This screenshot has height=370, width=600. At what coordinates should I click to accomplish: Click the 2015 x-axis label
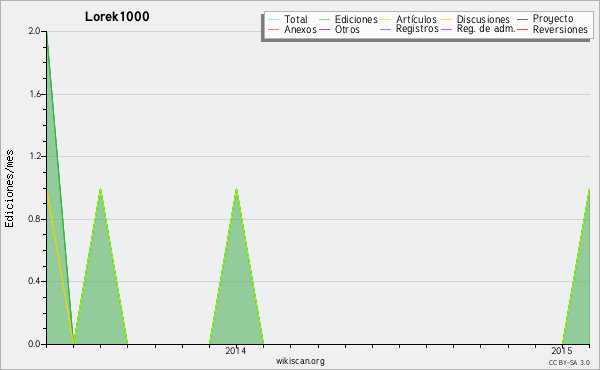click(562, 350)
